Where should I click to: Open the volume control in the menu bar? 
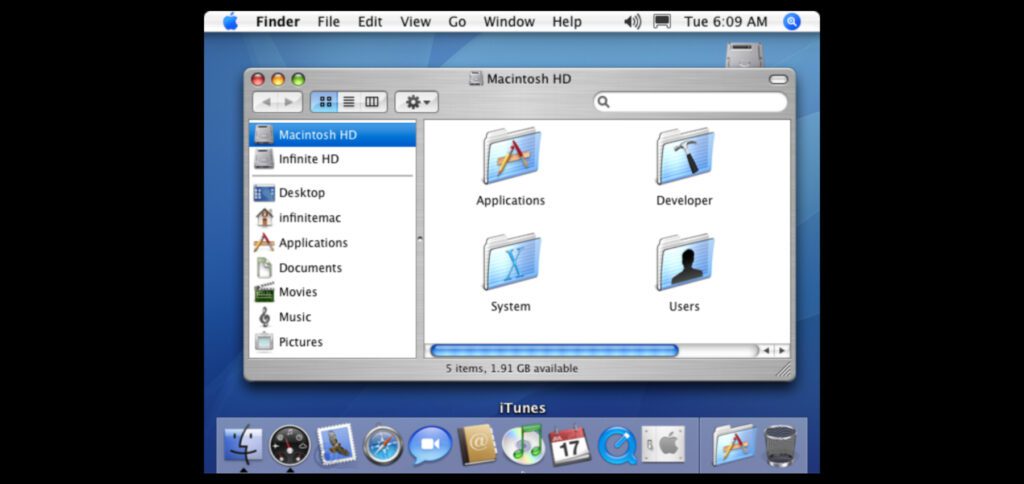[632, 21]
